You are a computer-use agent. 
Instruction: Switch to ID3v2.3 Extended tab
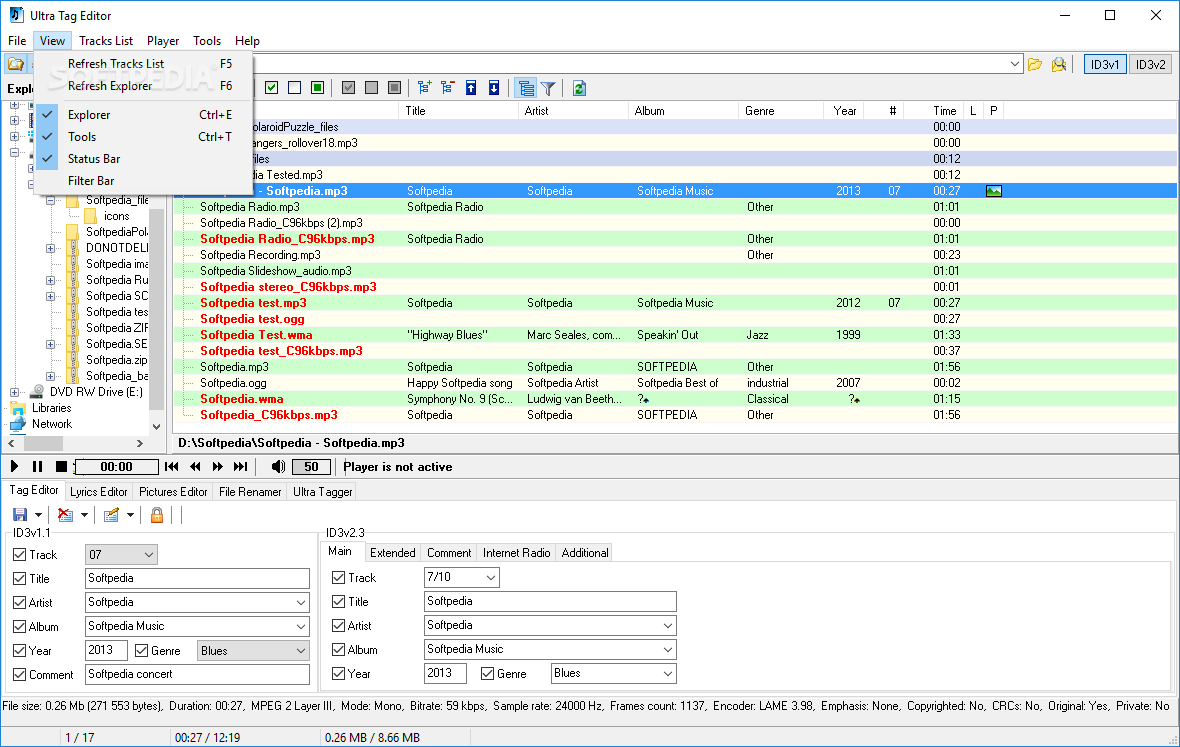pyautogui.click(x=393, y=553)
